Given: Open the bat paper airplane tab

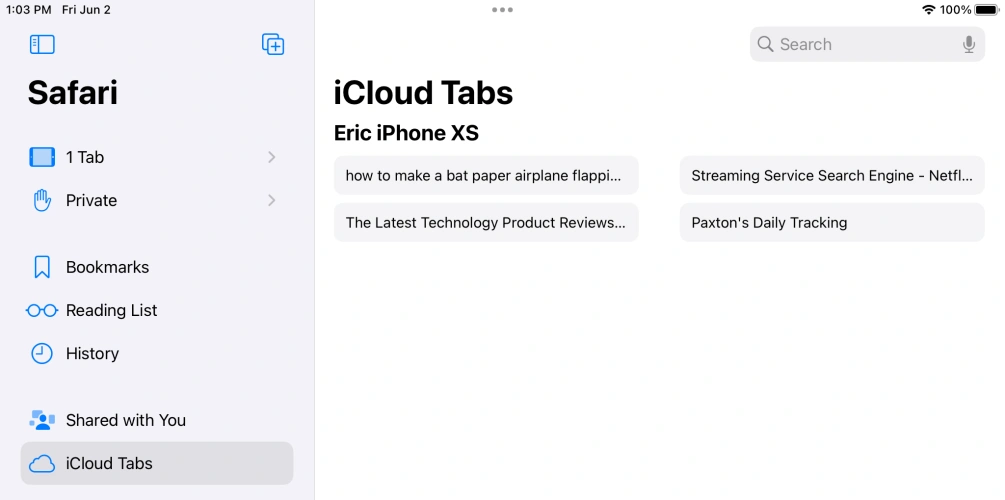Looking at the screenshot, I should pyautogui.click(x=486, y=175).
